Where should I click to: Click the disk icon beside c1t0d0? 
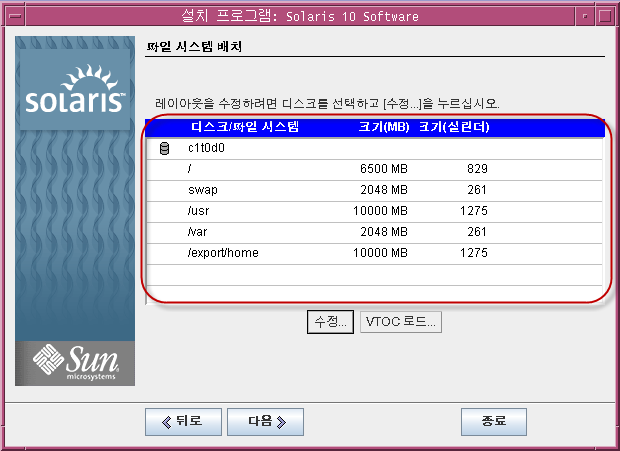click(164, 149)
